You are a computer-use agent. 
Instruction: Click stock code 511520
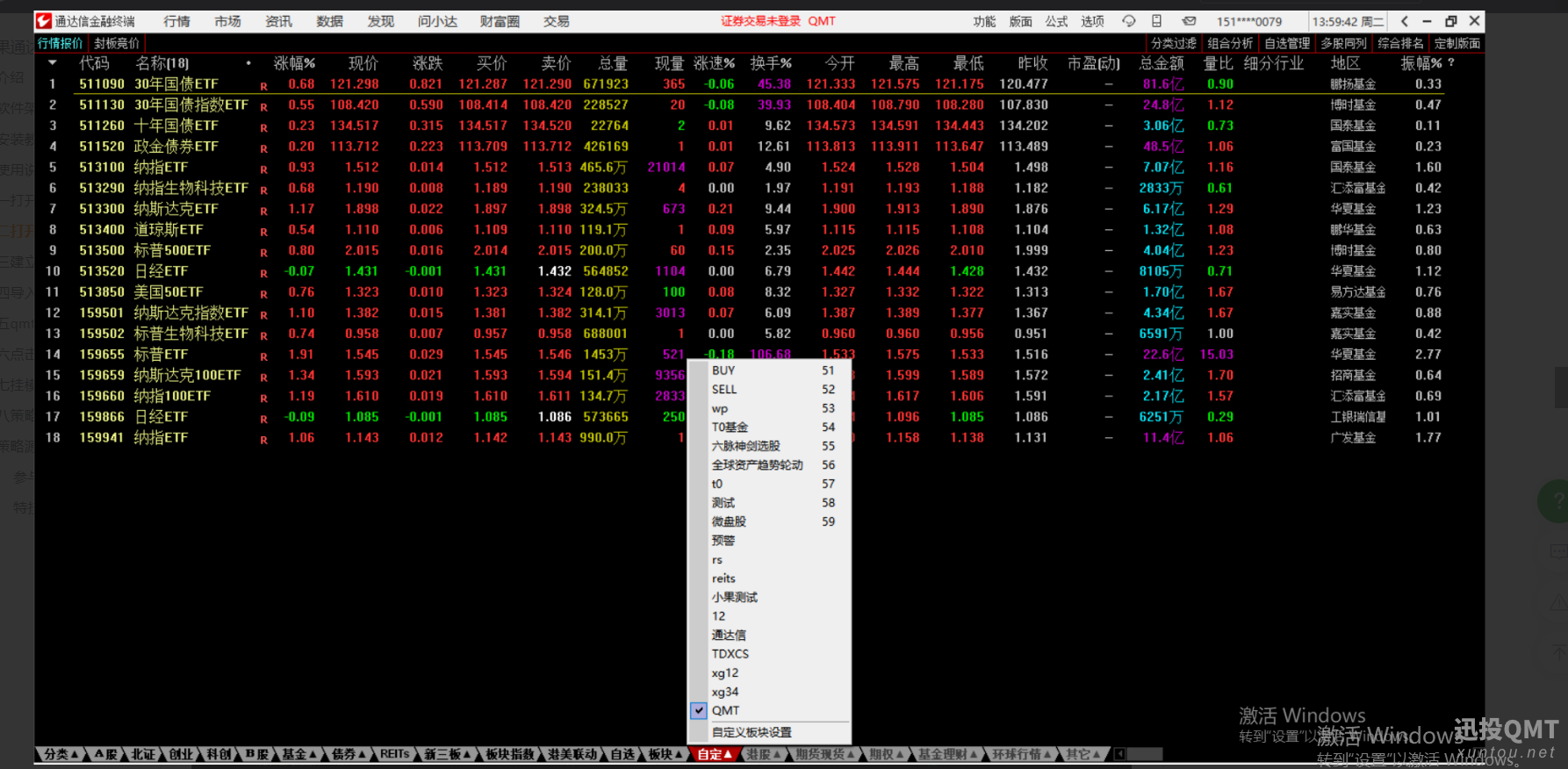(102, 147)
